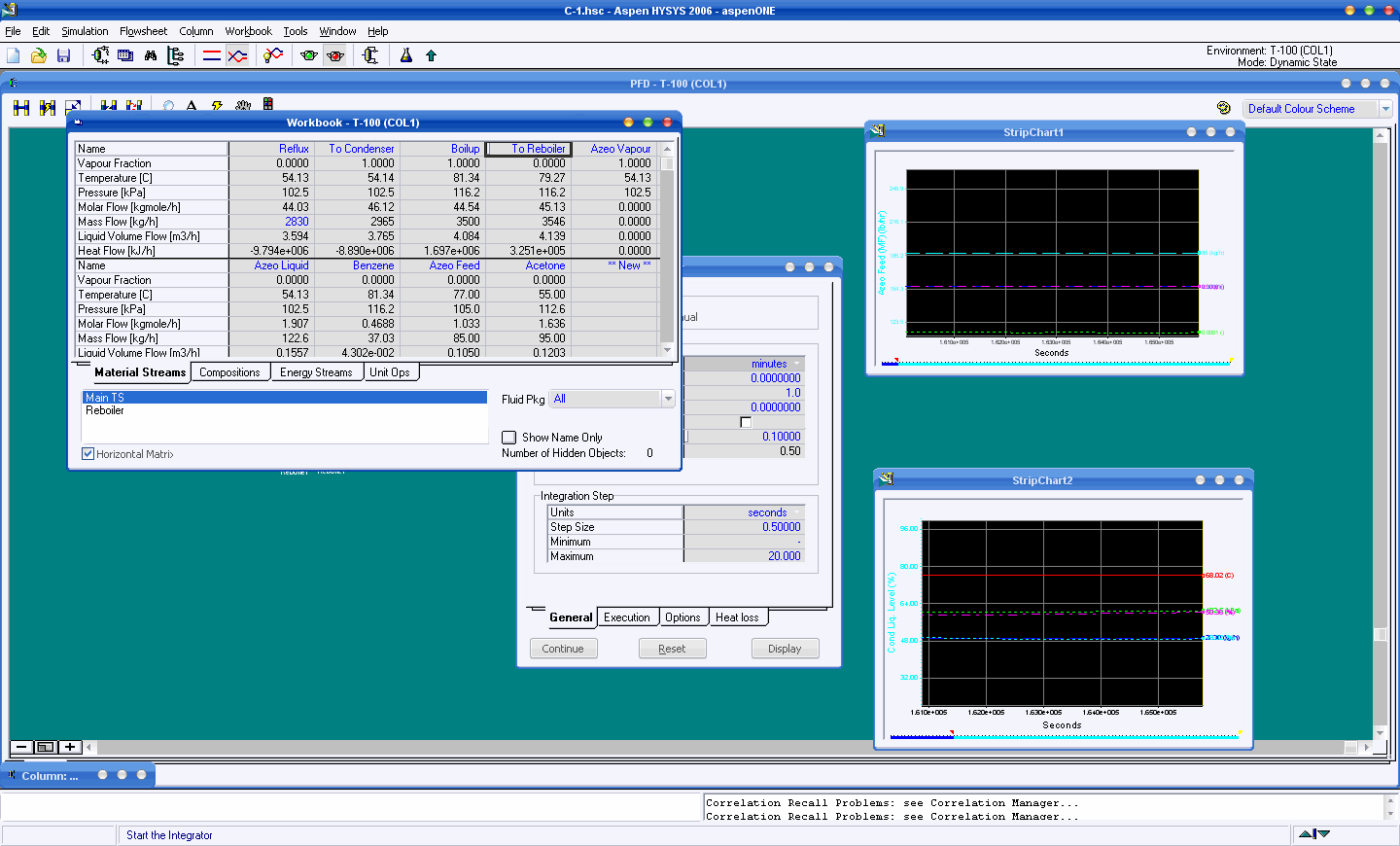Open the Options tab in Integrator
1400x846 pixels.
(x=682, y=617)
